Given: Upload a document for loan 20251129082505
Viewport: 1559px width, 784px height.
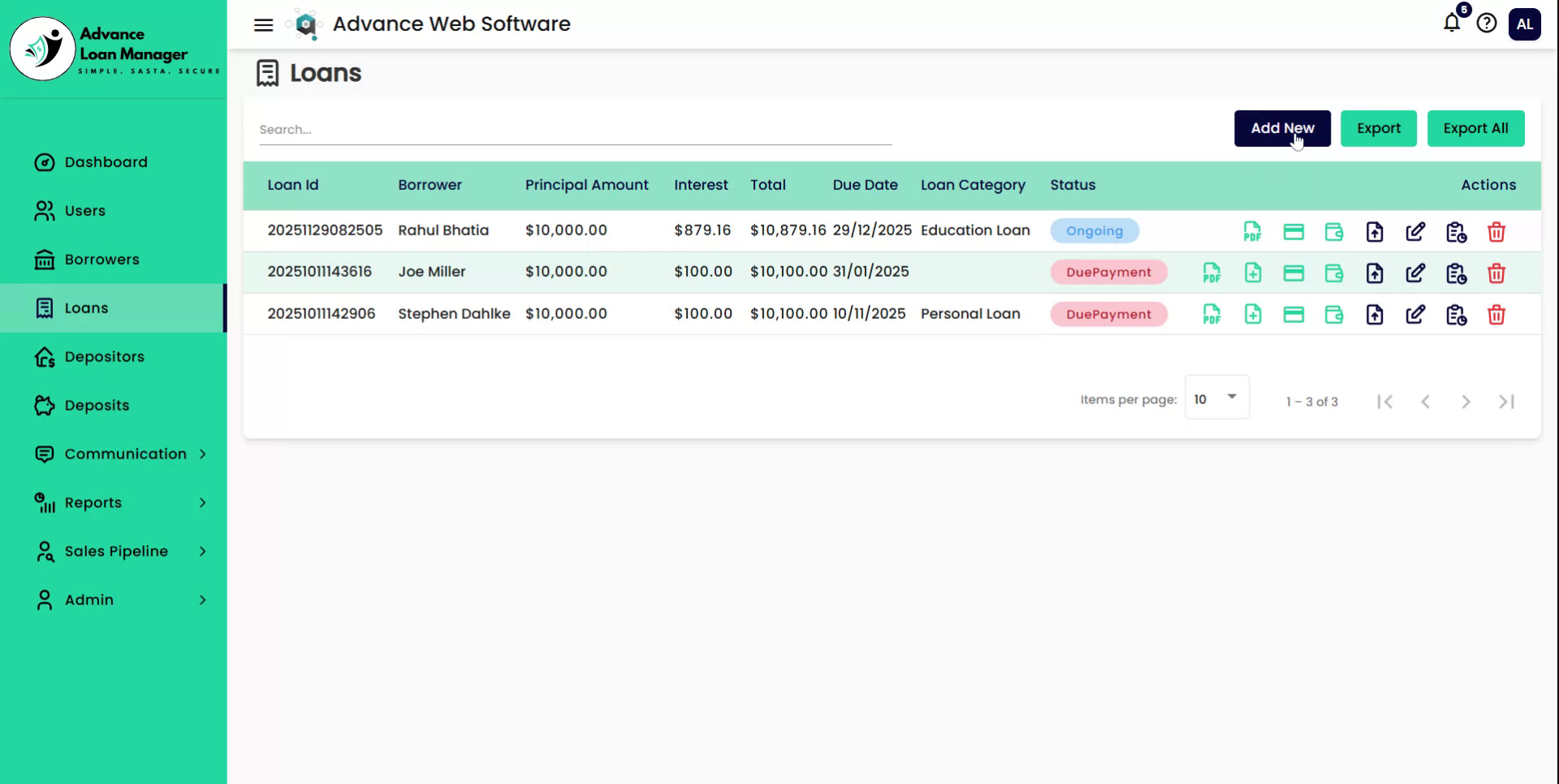Looking at the screenshot, I should click(1375, 231).
